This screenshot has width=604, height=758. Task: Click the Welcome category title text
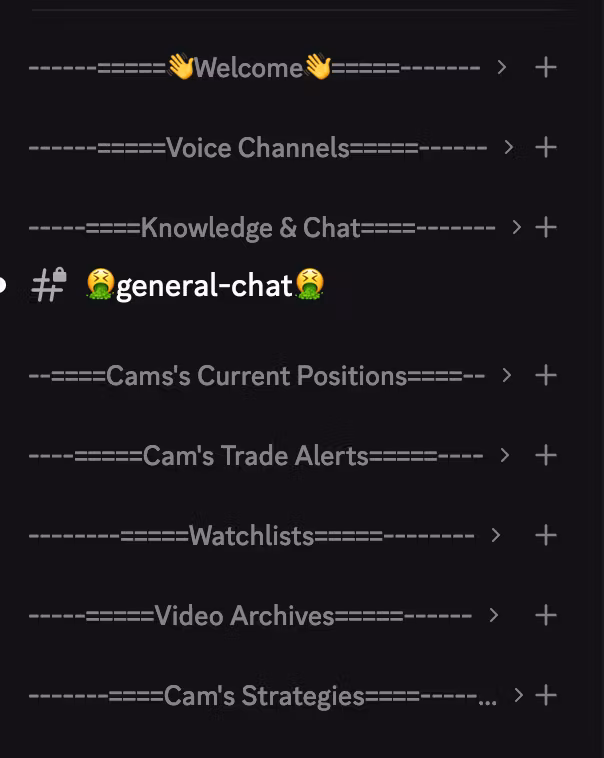pyautogui.click(x=248, y=67)
